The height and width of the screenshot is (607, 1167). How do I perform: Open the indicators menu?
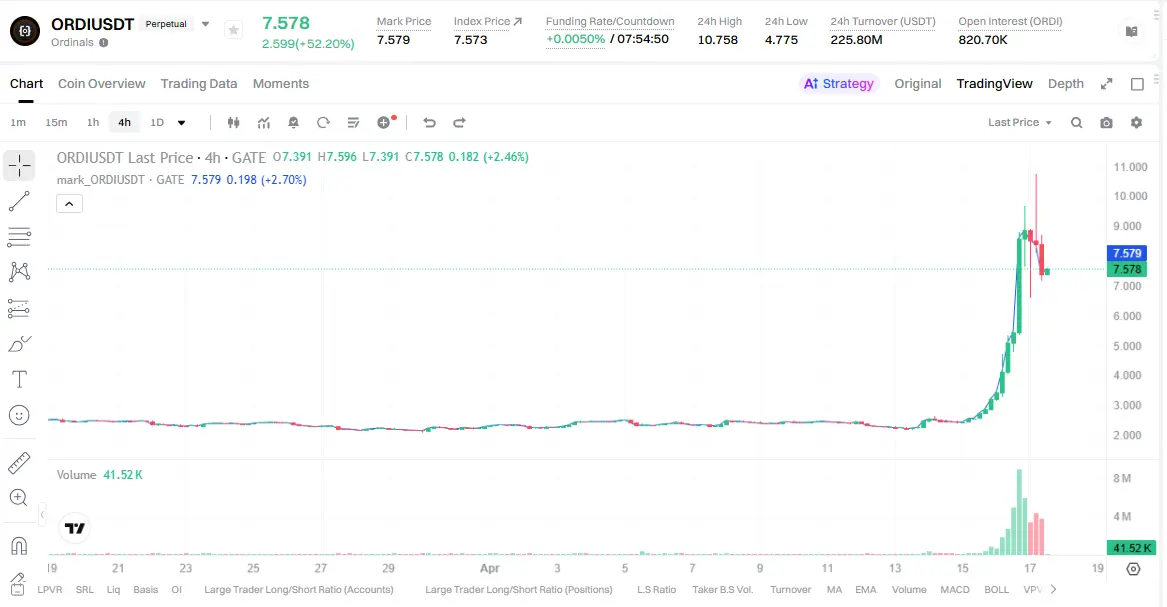click(263, 123)
